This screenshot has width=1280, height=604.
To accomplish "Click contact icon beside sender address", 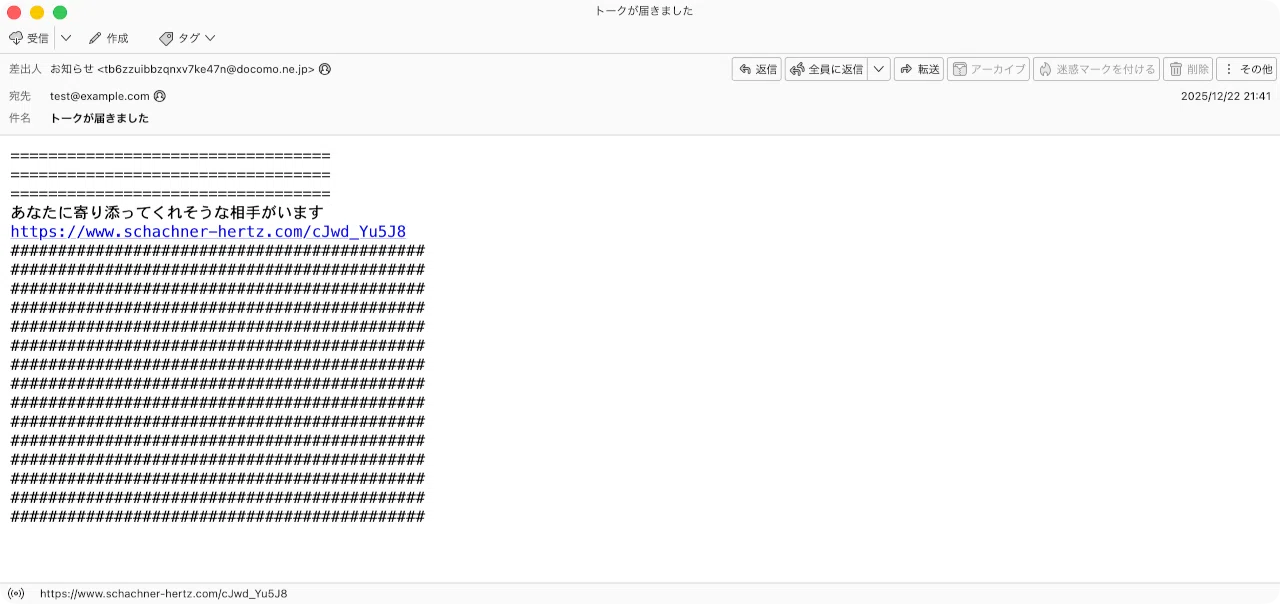I will (x=325, y=69).
